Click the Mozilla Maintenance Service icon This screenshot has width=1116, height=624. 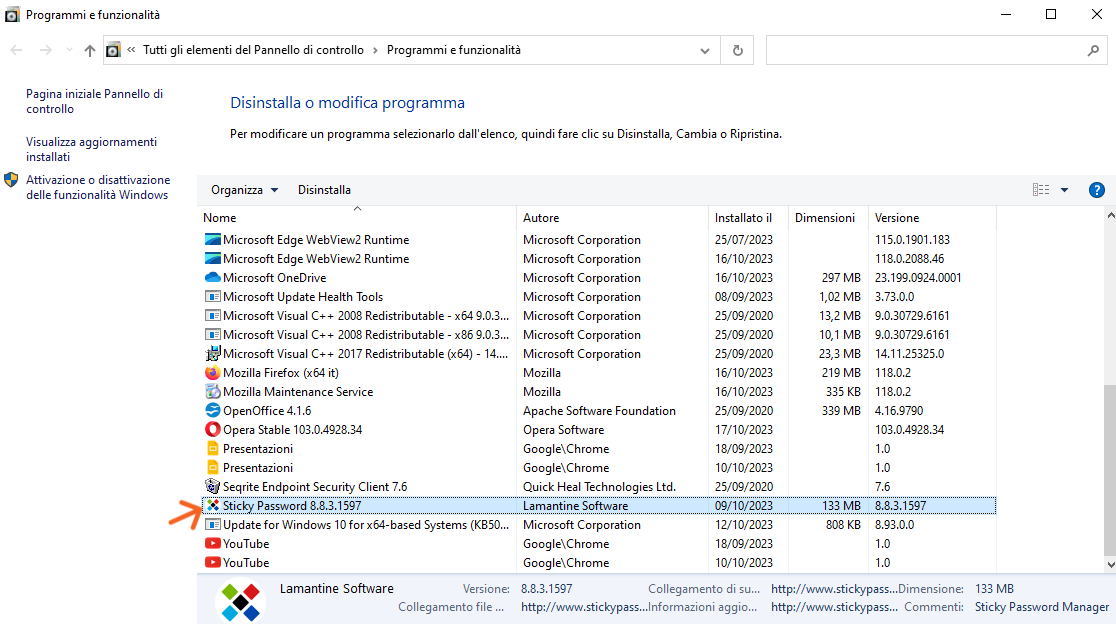(x=212, y=391)
